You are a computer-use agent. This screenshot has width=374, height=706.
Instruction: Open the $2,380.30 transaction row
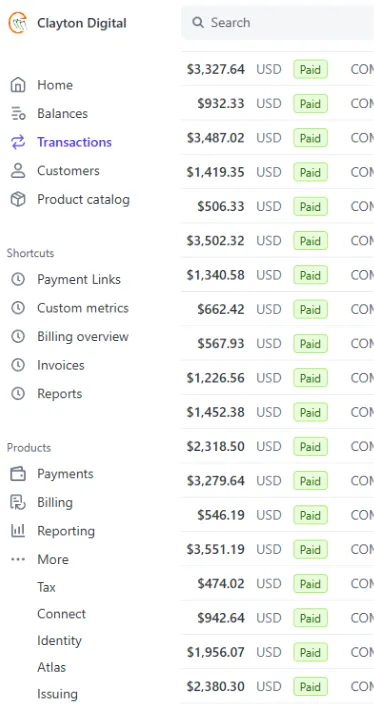[x=278, y=687]
